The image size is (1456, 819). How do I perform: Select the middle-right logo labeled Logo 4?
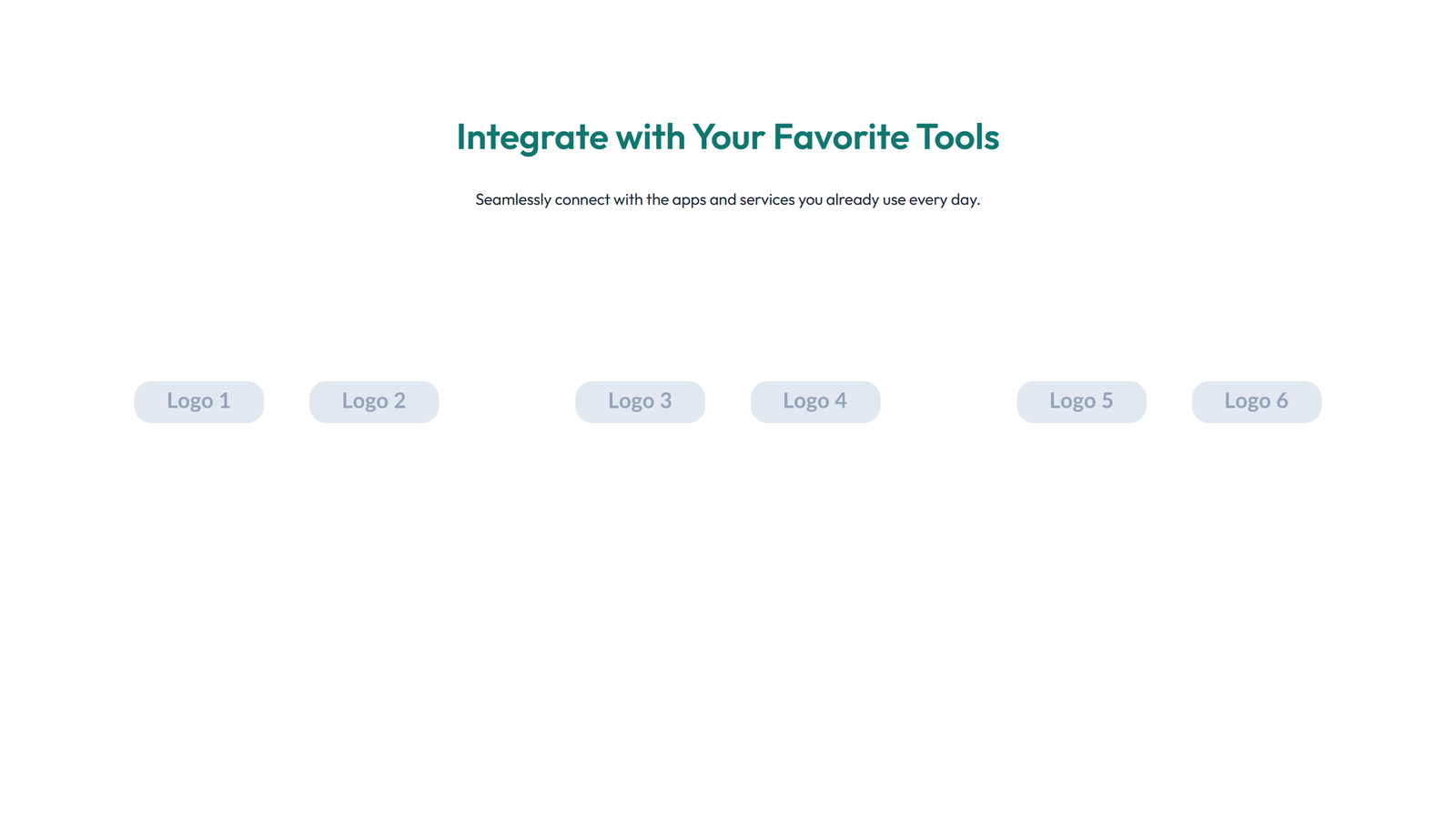[x=814, y=401]
